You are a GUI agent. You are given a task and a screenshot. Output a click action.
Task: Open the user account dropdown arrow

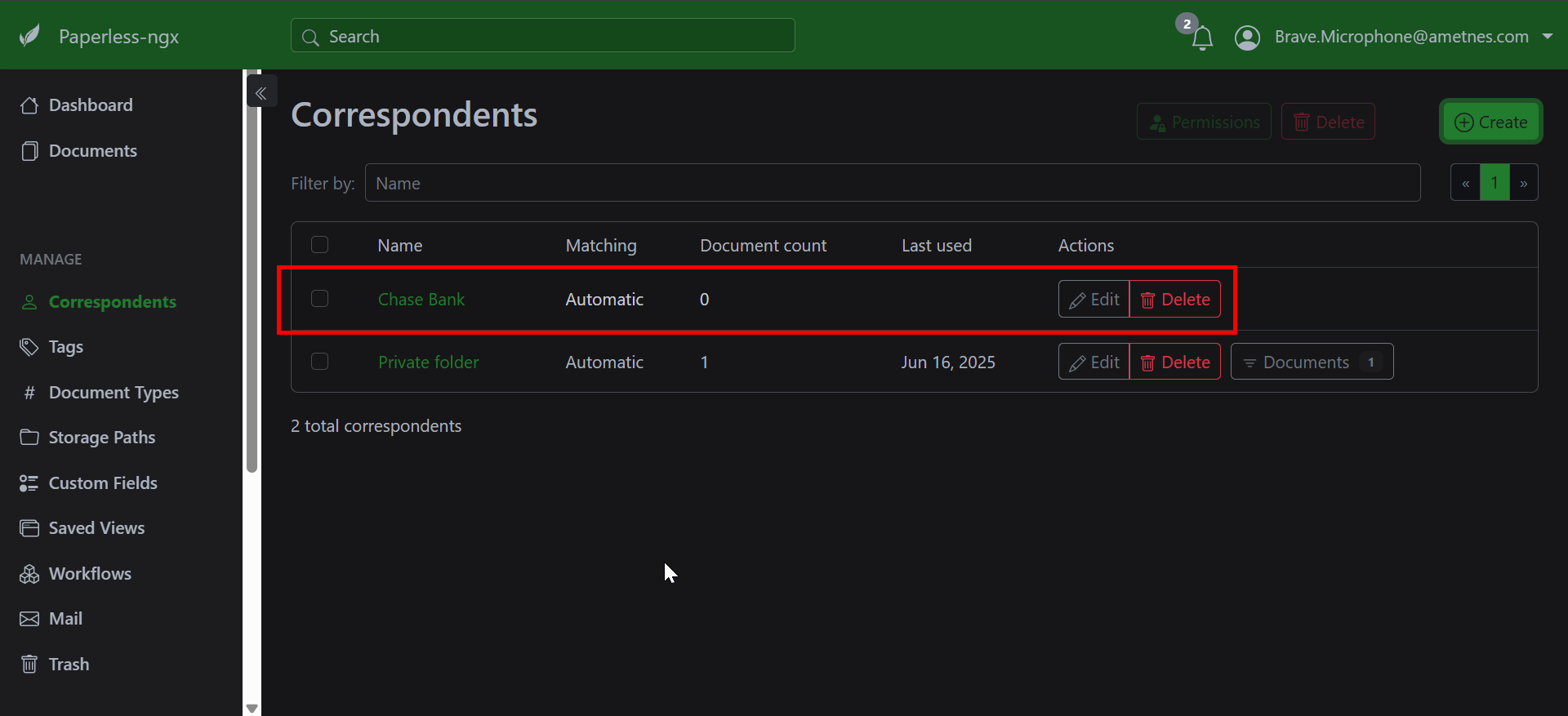[x=1547, y=37]
